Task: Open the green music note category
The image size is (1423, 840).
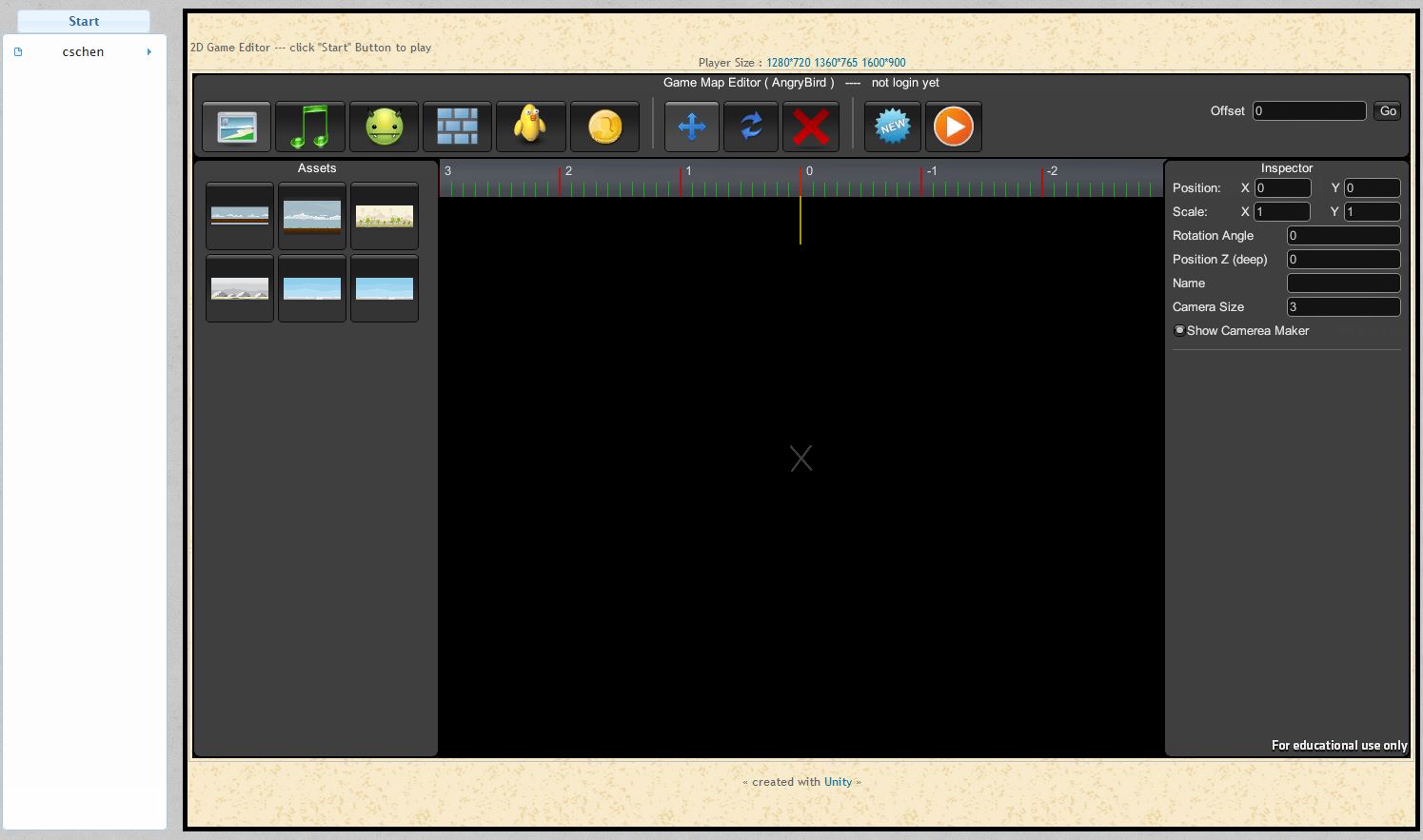Action: point(309,127)
